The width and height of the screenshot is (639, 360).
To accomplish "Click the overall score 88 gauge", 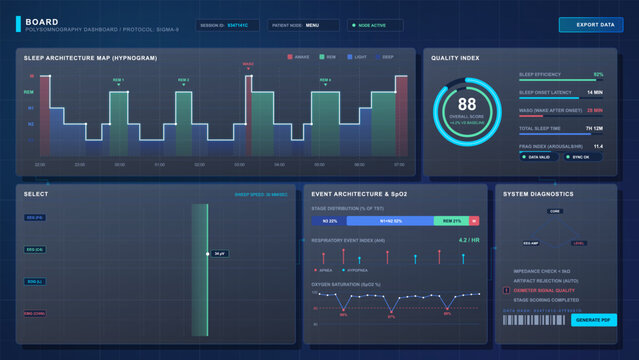I will (x=467, y=112).
